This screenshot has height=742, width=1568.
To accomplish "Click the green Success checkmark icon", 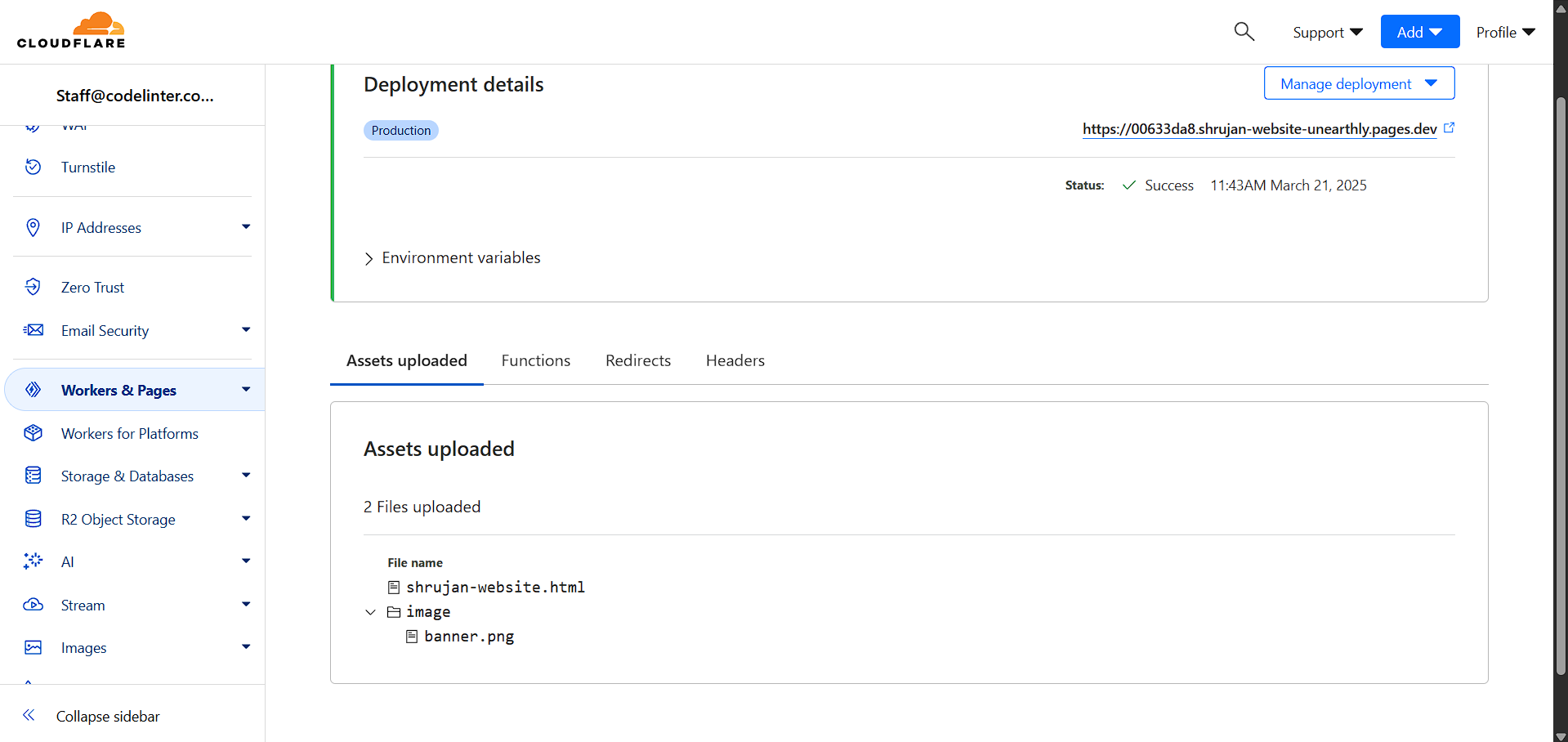I will click(1129, 185).
